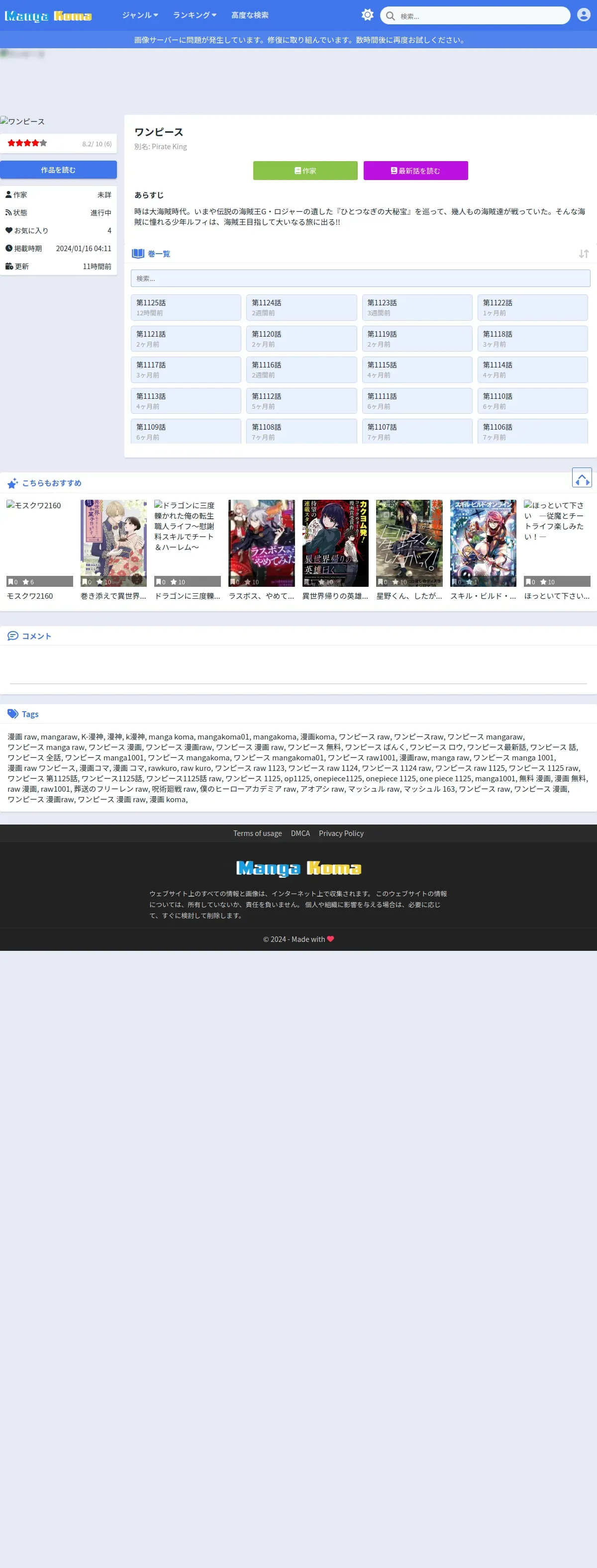This screenshot has height=1568, width=597.
Task: Open chapter 第1108話
Action: pyautogui.click(x=301, y=432)
